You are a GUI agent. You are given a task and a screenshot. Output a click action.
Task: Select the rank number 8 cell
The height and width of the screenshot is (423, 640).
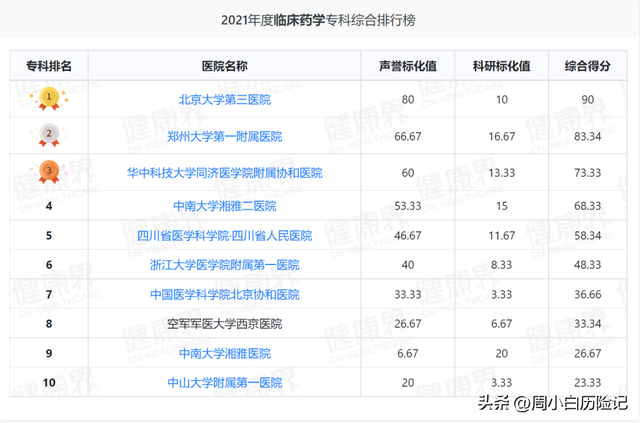click(x=49, y=324)
